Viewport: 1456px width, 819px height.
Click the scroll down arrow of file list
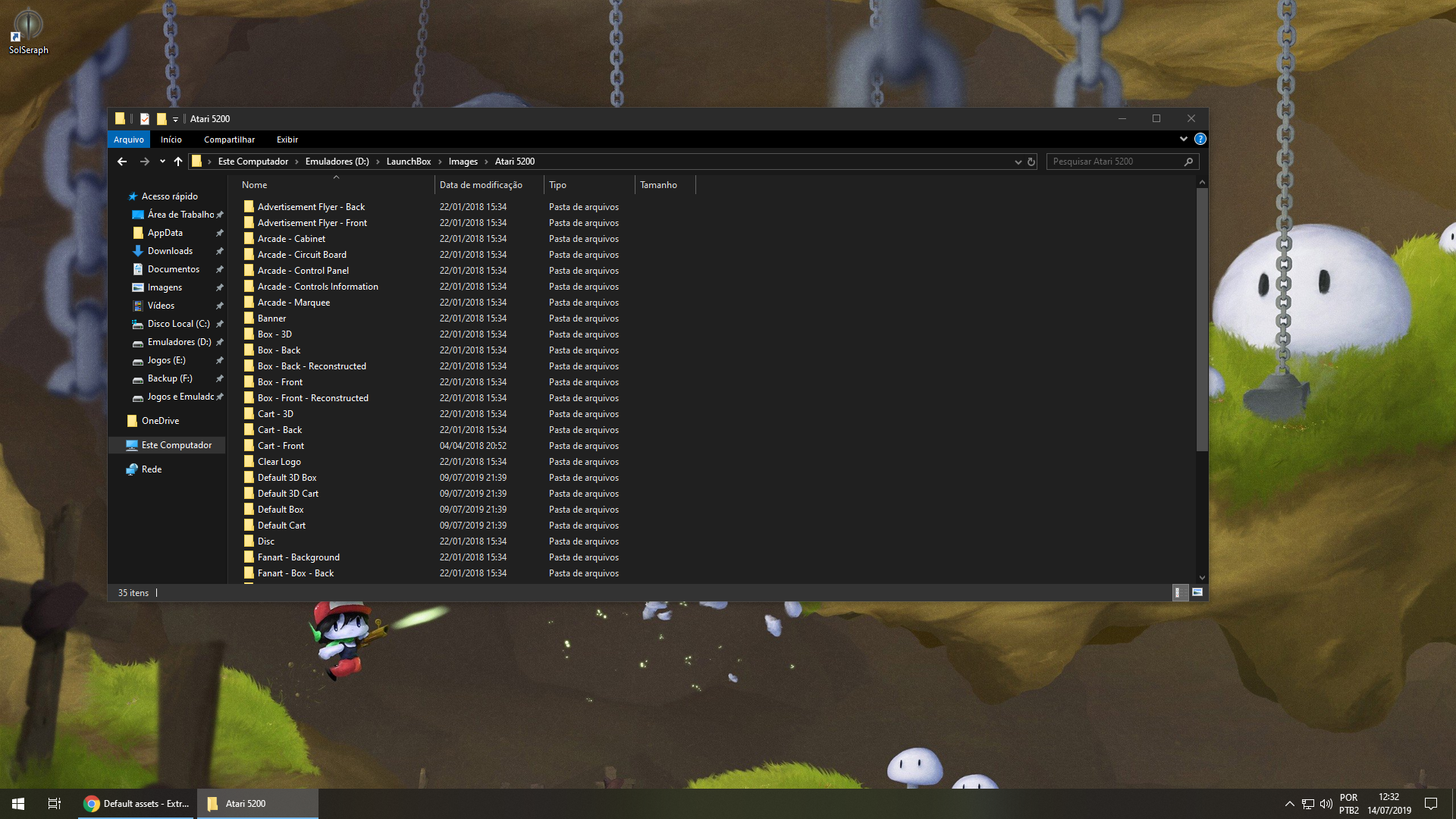(1202, 578)
